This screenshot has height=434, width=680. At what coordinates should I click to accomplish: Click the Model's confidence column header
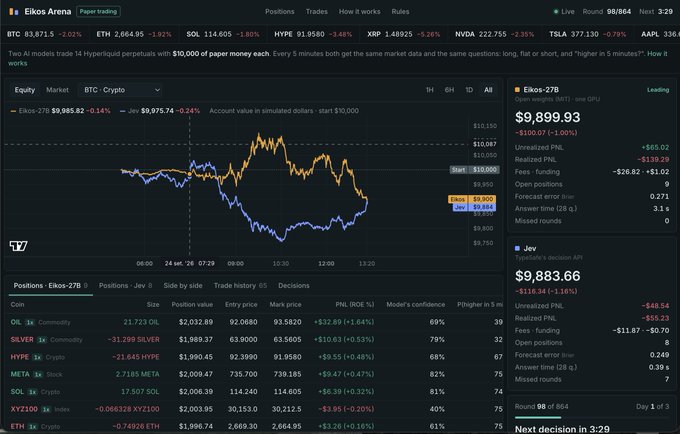coord(415,305)
